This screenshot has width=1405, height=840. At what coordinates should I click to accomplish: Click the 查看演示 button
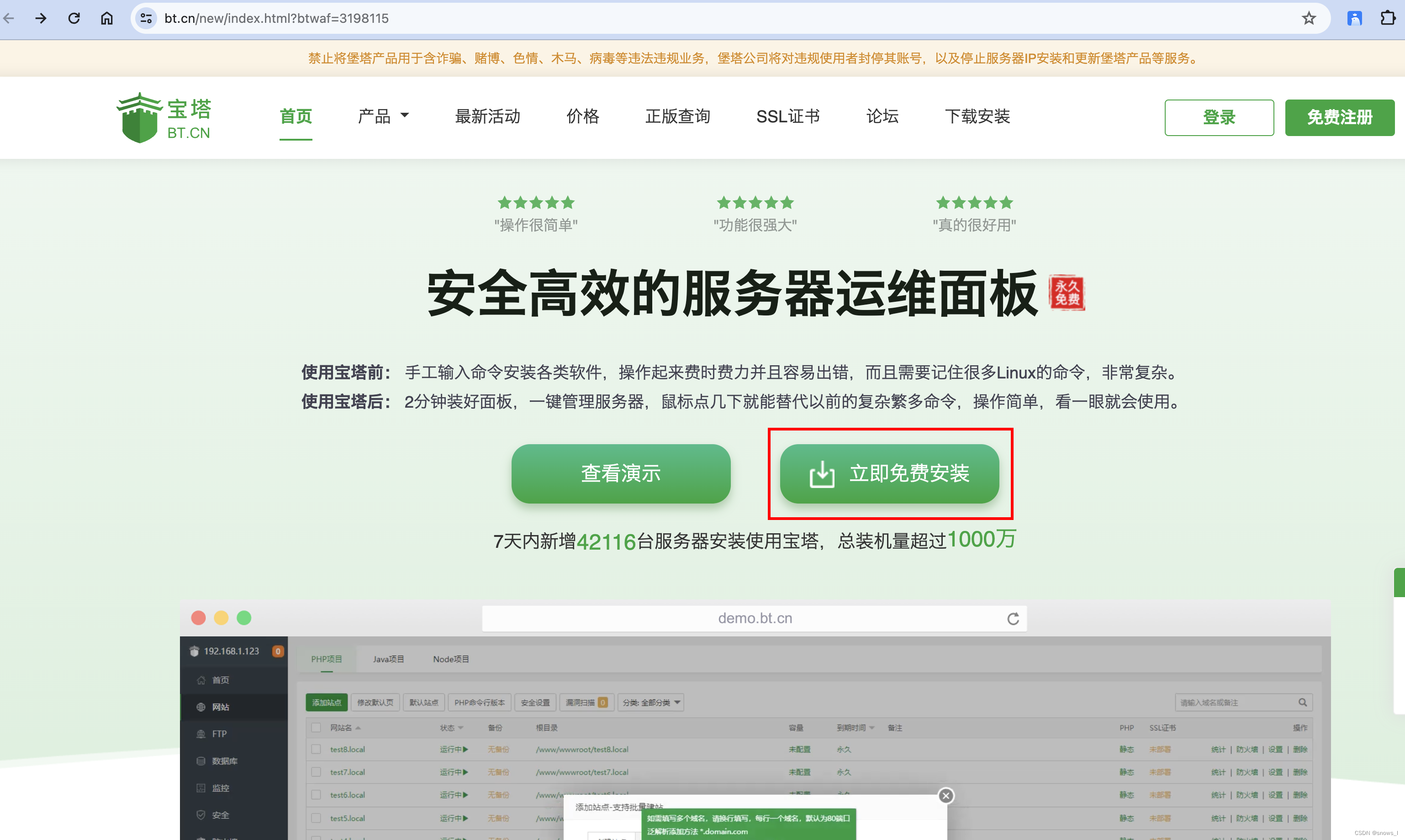click(x=621, y=474)
